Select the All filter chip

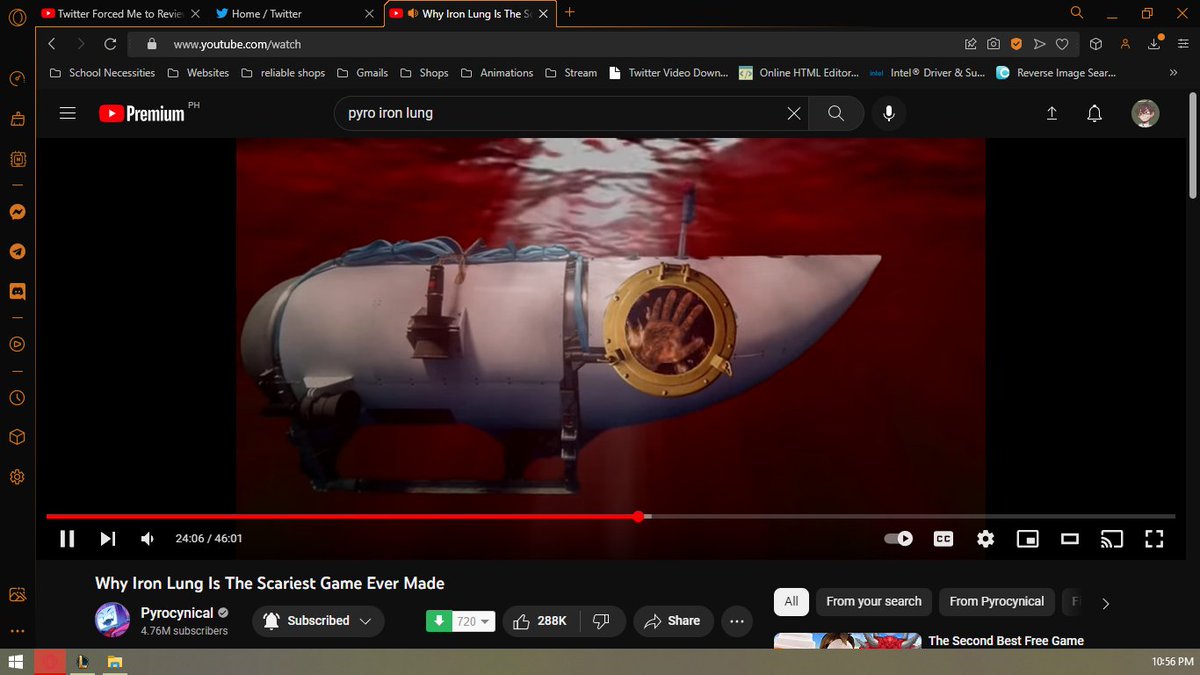click(791, 602)
